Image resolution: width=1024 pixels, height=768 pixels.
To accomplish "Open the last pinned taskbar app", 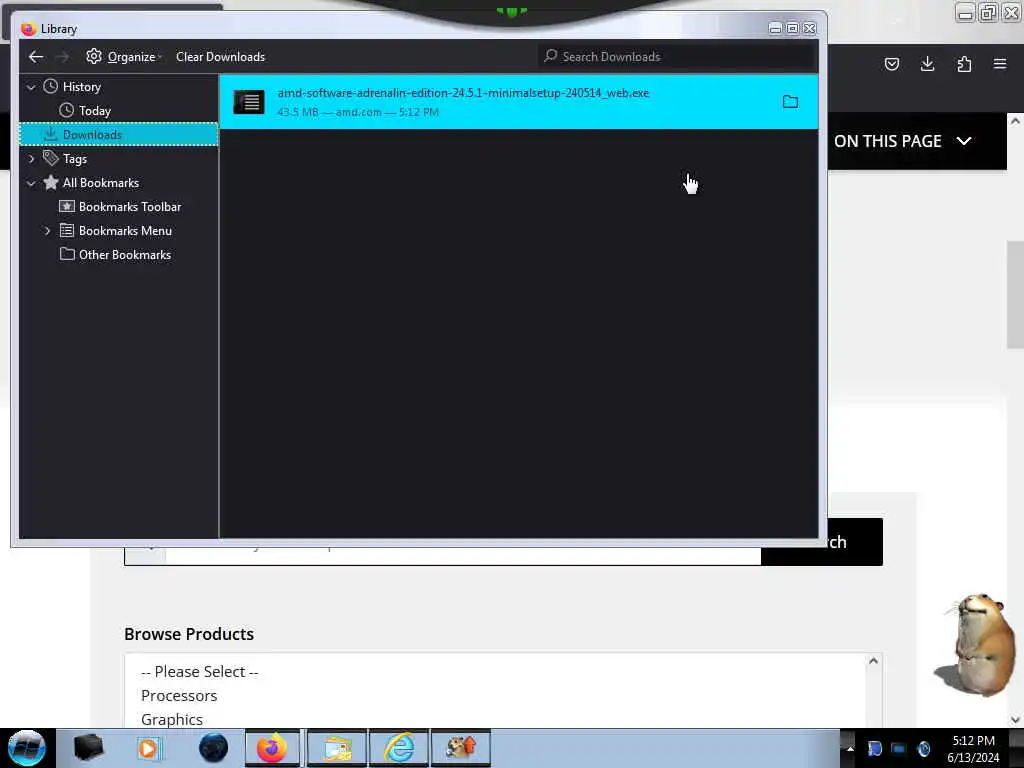I will point(460,748).
